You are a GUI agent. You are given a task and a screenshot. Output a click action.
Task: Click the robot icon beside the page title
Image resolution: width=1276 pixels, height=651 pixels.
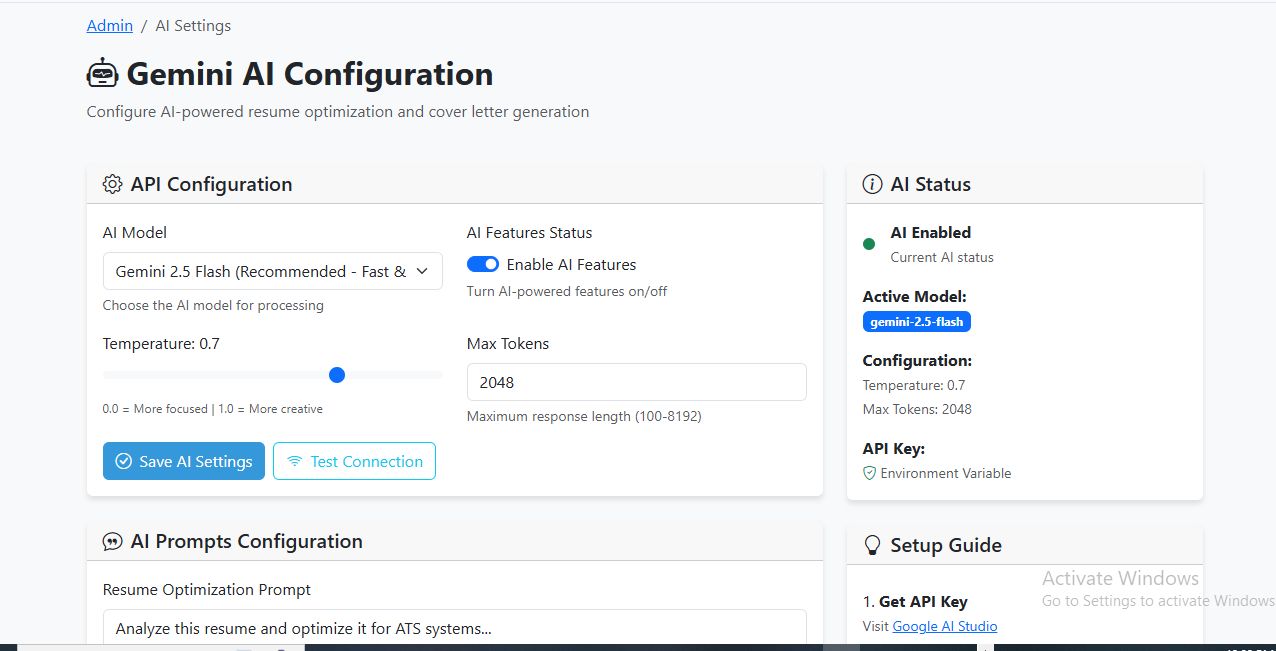102,75
